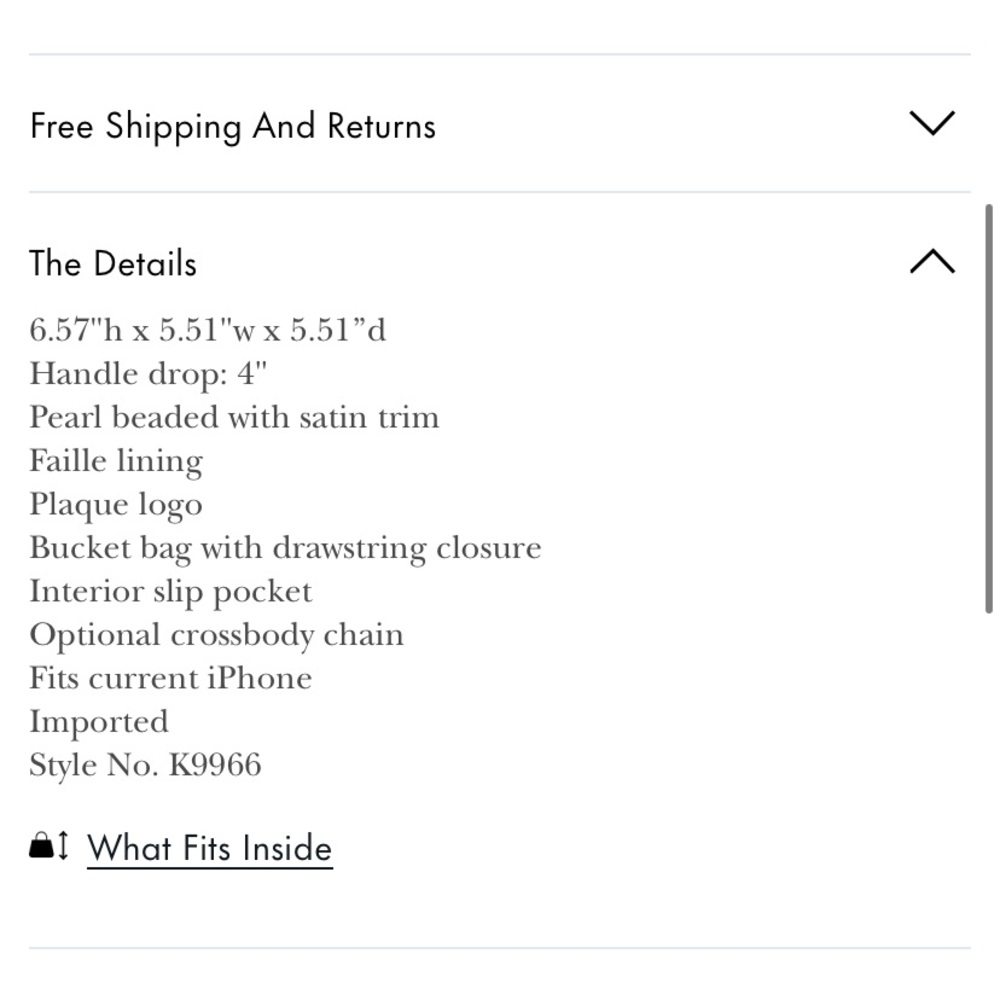Open the What Fits Inside link

[210, 848]
